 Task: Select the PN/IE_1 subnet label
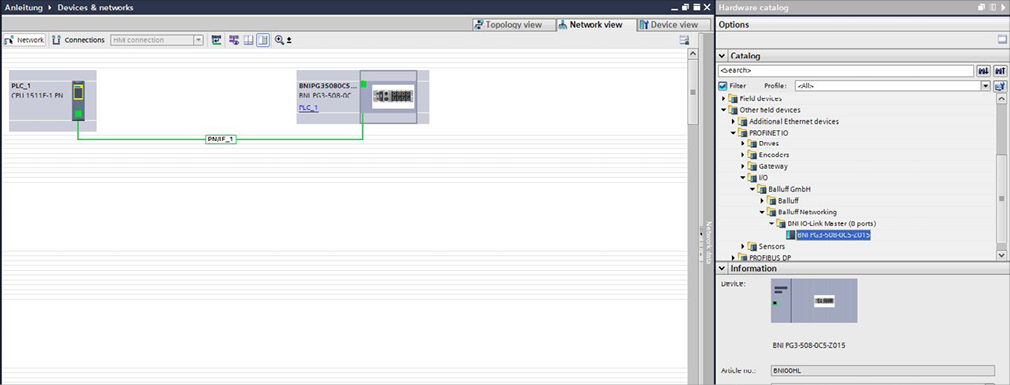[221, 139]
